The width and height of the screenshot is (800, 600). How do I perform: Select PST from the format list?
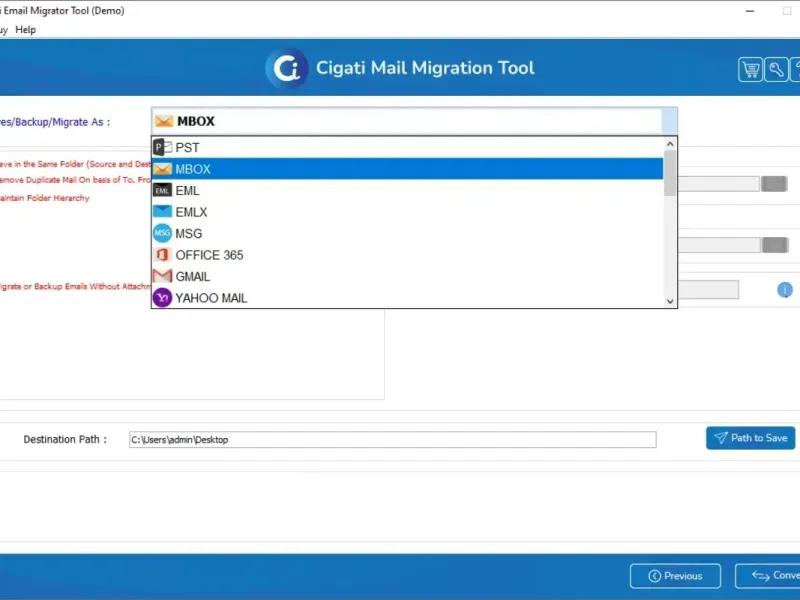(x=407, y=147)
